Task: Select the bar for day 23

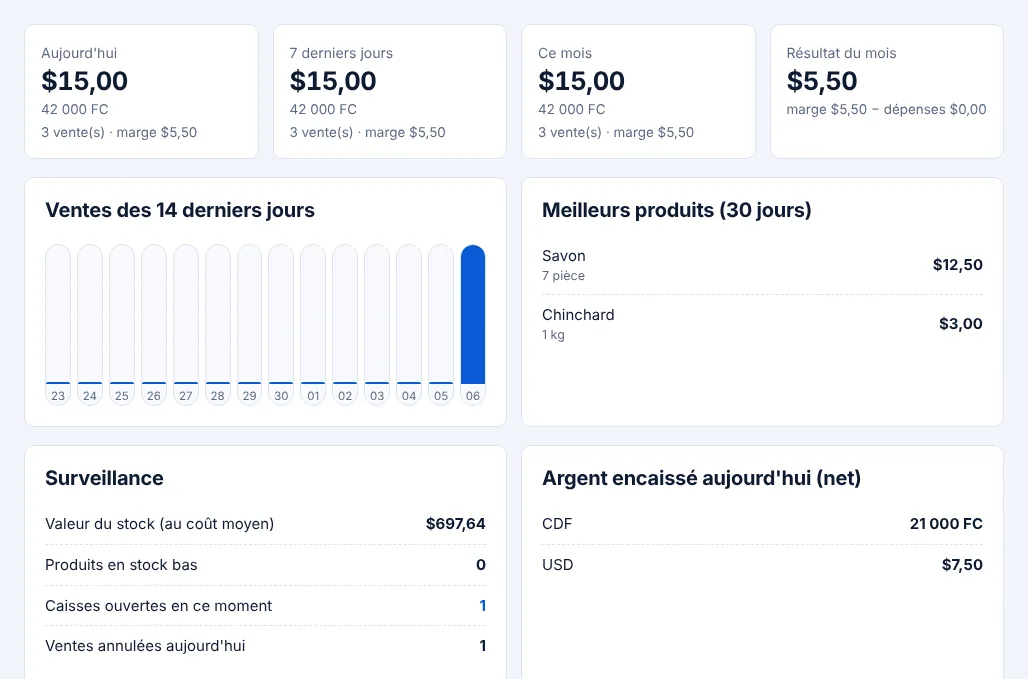Action: [58, 325]
